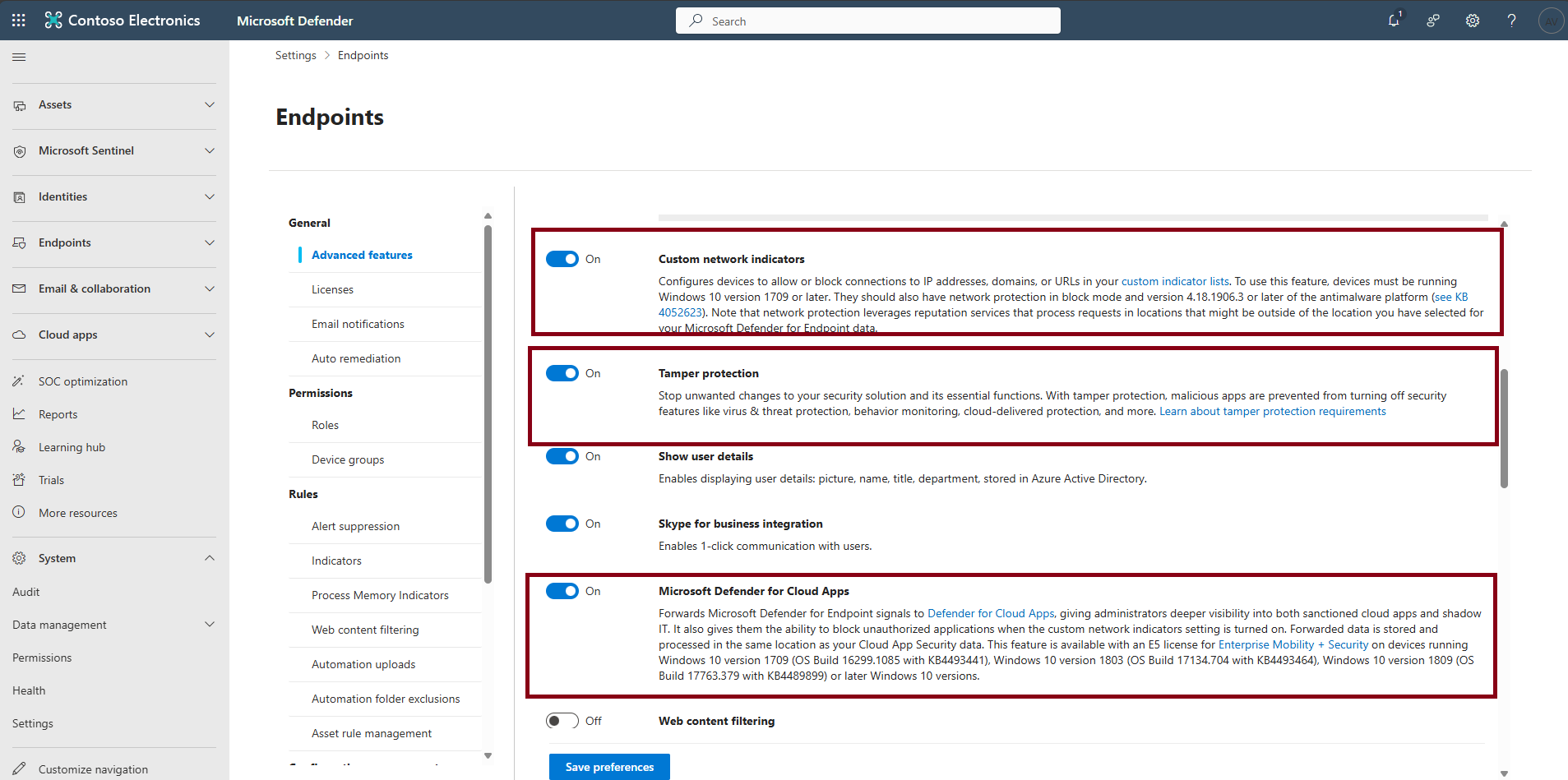Open Learn about tamper protection requirements link

1272,411
